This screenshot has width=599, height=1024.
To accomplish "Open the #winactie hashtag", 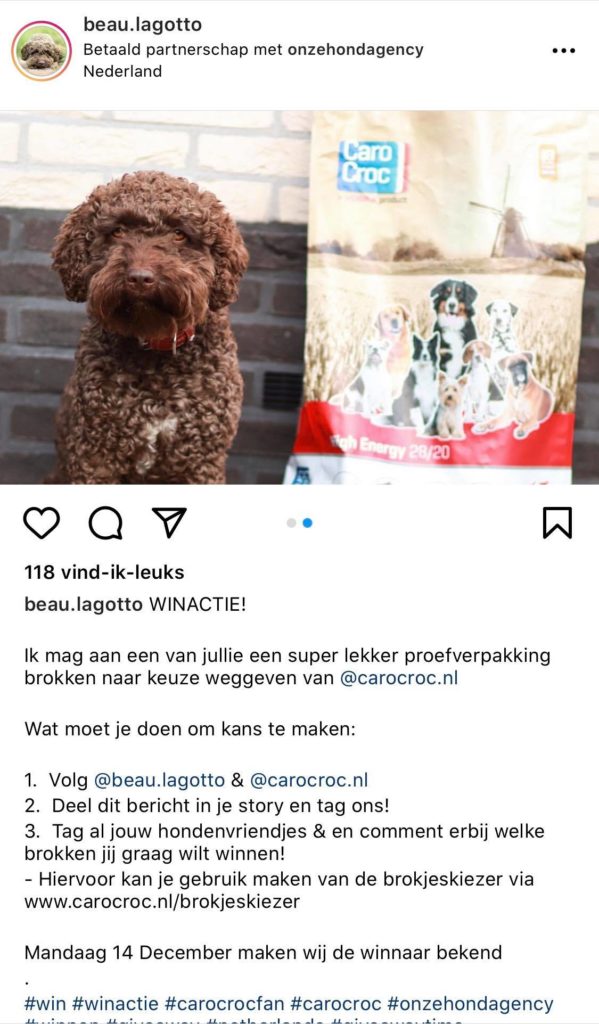I will click(x=115, y=1003).
